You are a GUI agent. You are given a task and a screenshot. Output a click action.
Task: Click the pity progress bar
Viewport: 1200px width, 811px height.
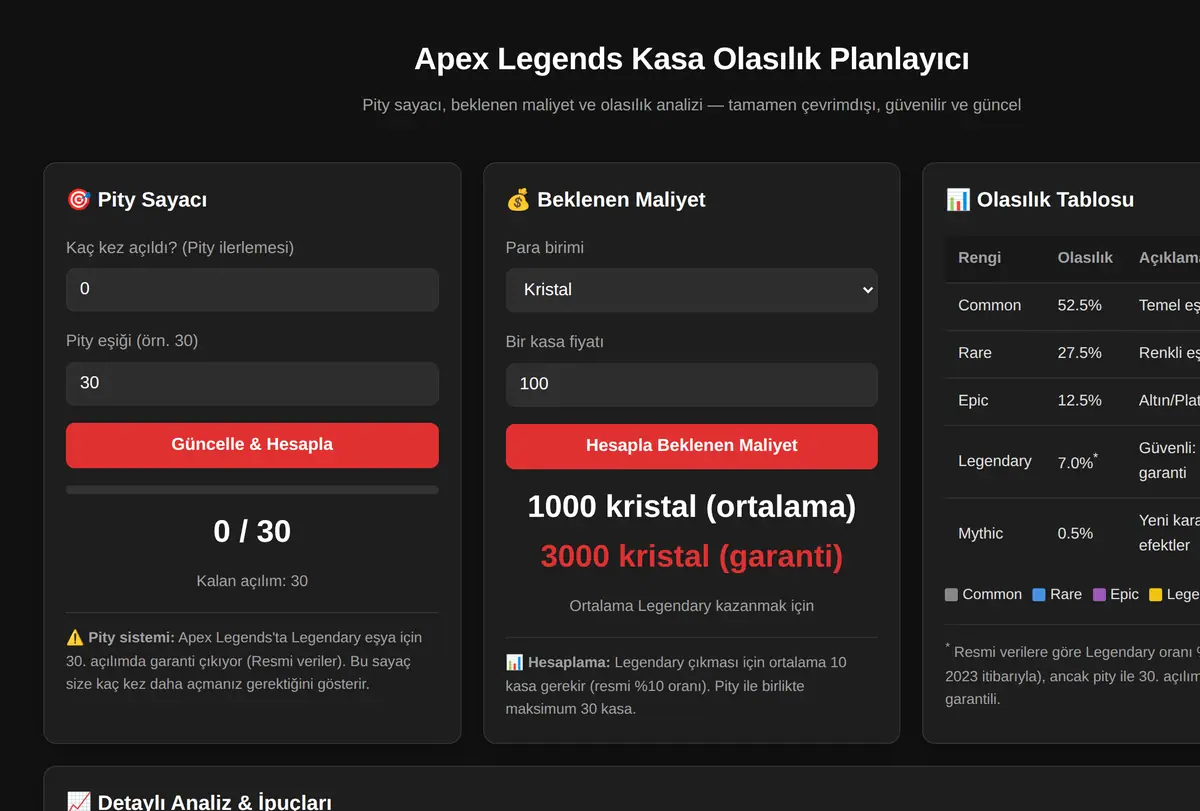[x=252, y=490]
